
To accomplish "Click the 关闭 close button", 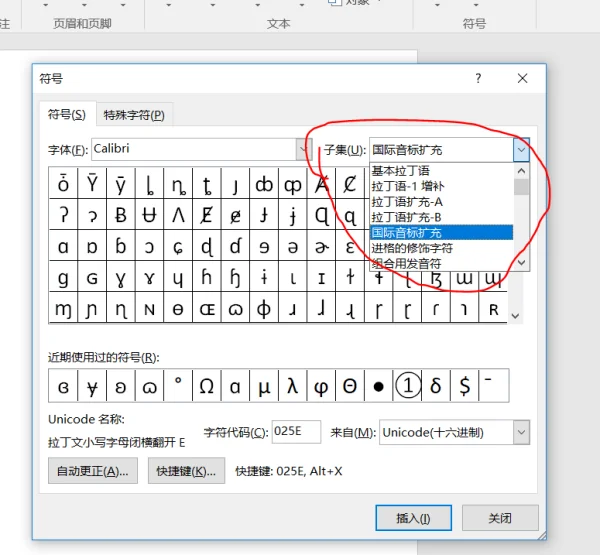I will pos(500,518).
